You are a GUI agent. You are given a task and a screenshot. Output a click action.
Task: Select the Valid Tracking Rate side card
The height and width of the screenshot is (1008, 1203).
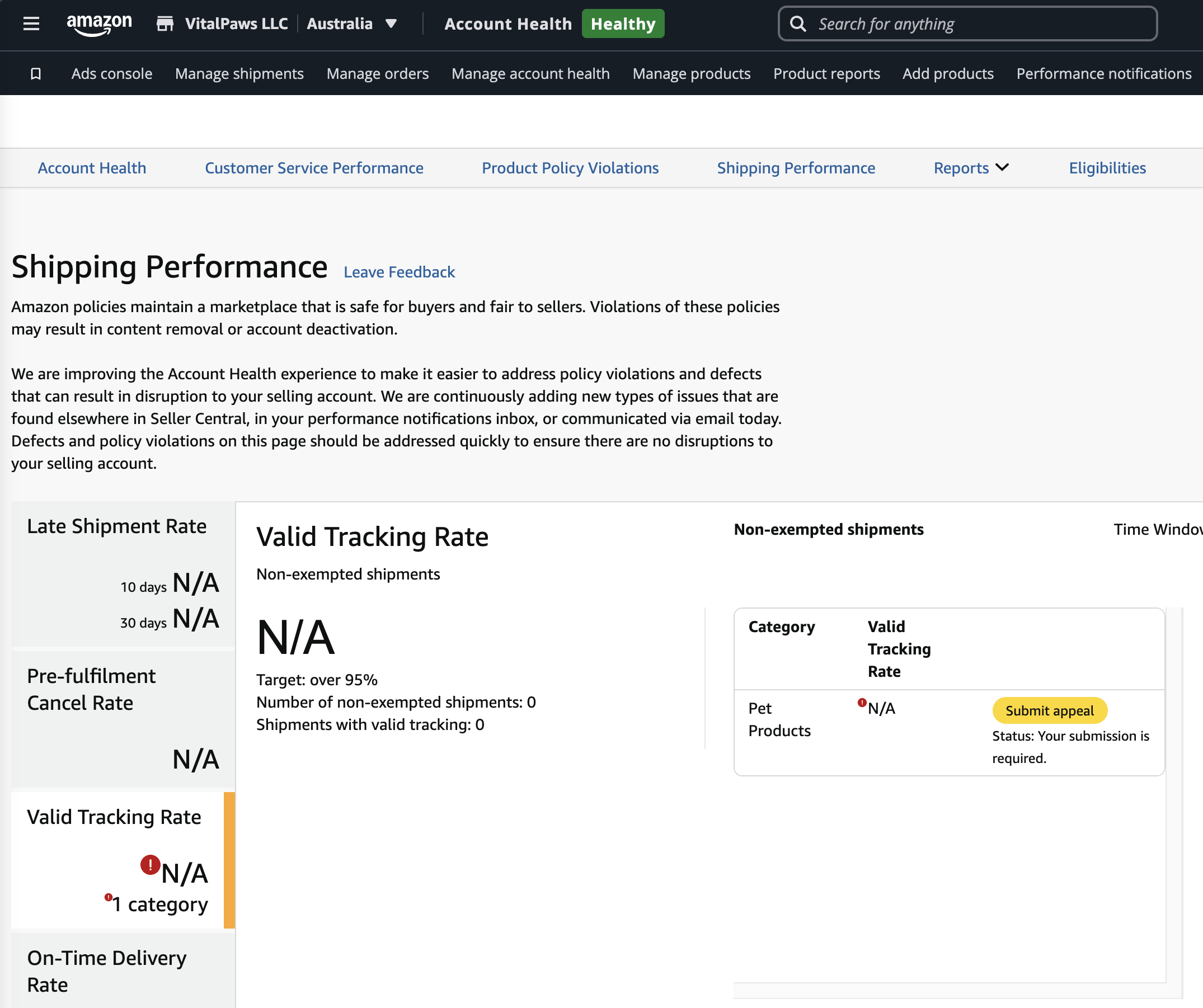(x=123, y=860)
